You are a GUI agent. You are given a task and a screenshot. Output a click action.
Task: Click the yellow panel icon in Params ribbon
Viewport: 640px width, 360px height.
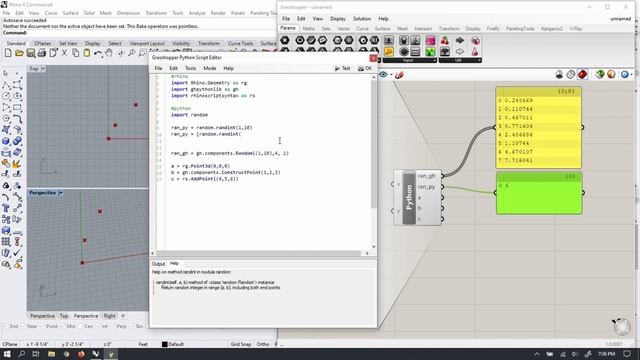(389, 52)
